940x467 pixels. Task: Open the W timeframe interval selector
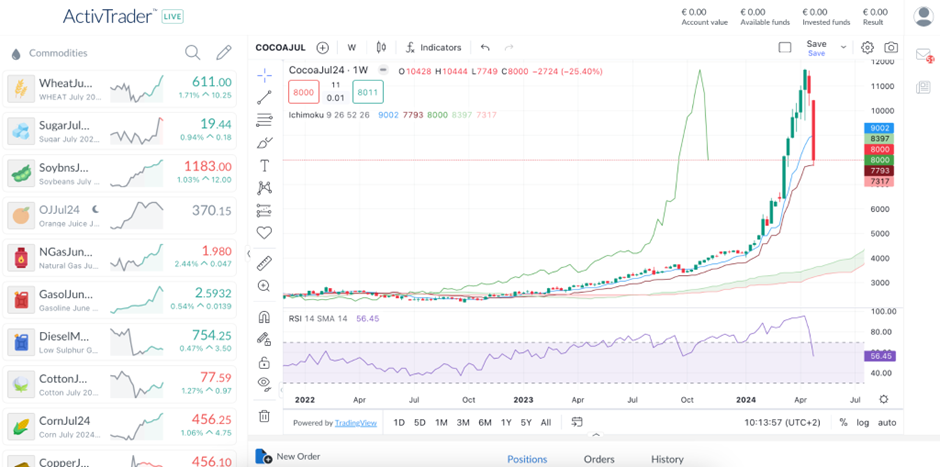[352, 47]
